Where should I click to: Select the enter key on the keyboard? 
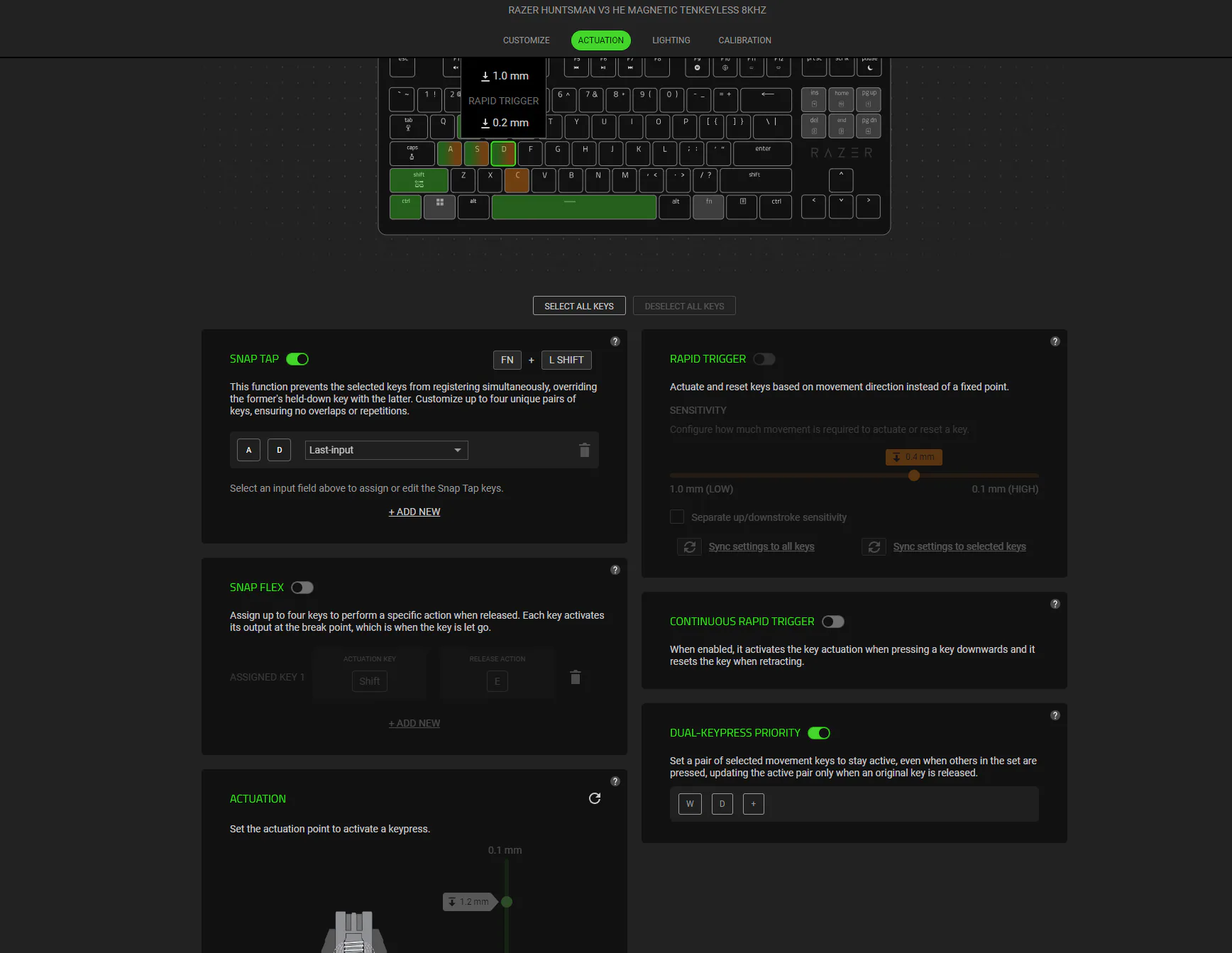(763, 153)
